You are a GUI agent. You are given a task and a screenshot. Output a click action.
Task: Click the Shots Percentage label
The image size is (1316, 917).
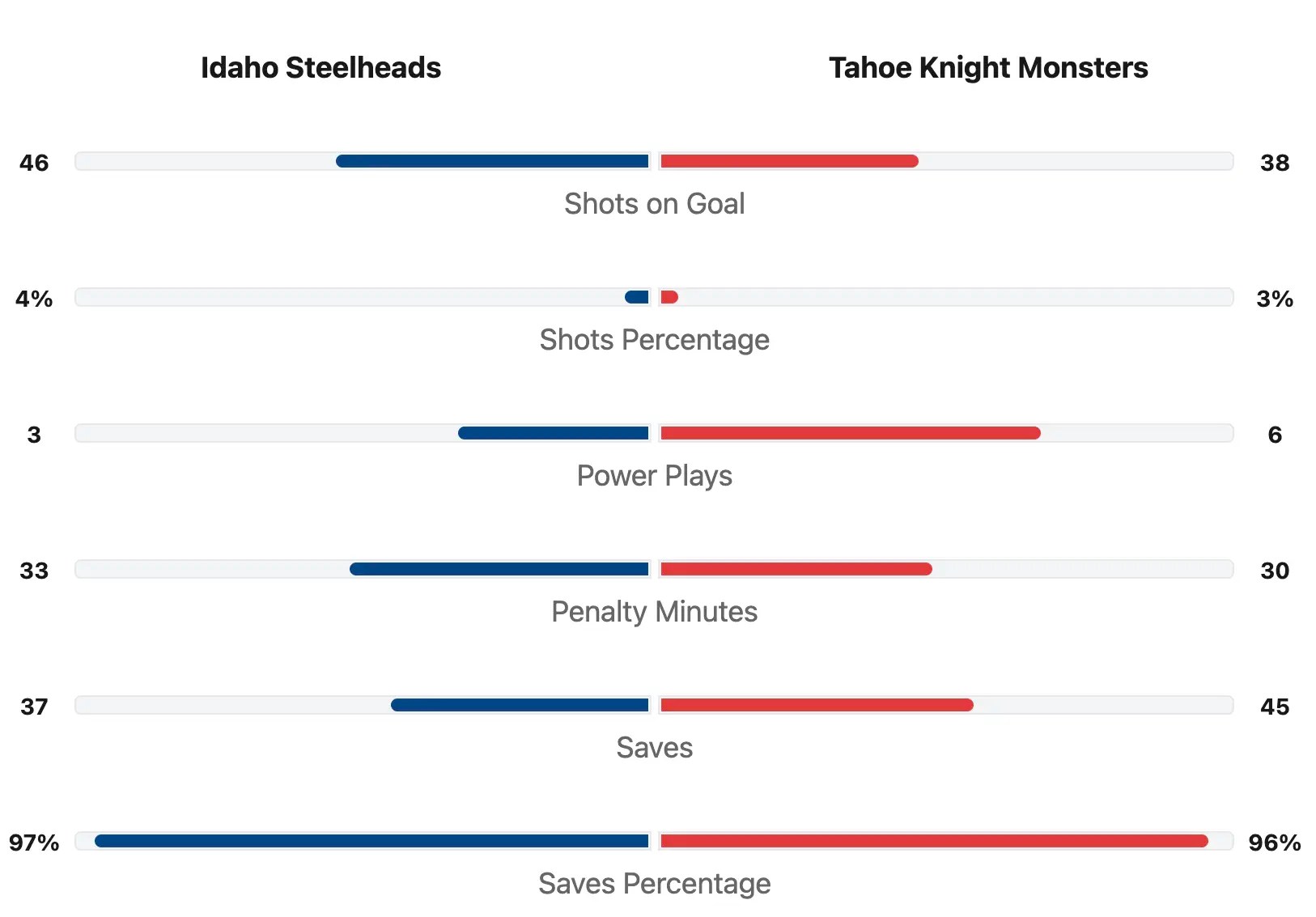(654, 340)
